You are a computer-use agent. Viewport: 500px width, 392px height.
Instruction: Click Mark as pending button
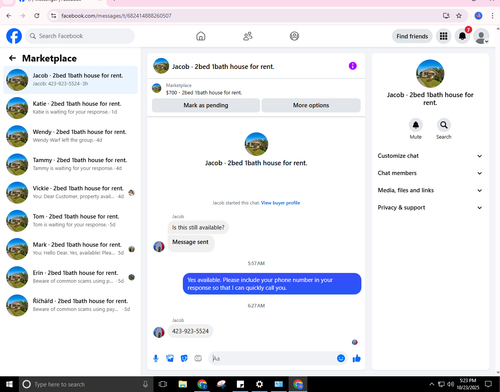206,105
